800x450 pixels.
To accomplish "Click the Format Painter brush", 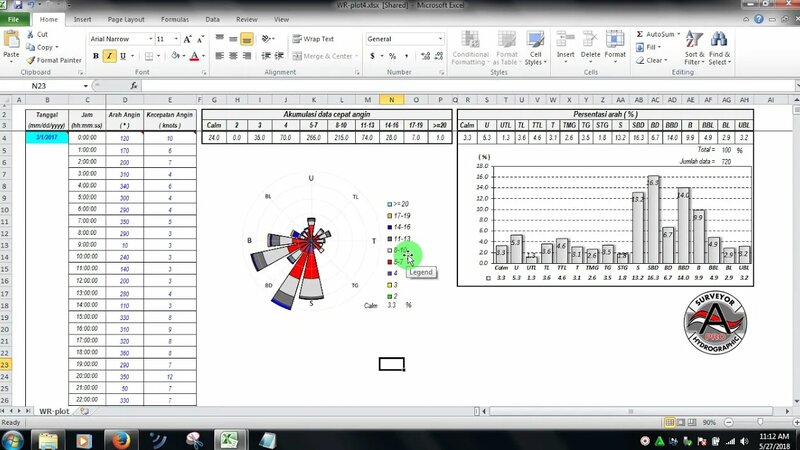I will (31, 60).
